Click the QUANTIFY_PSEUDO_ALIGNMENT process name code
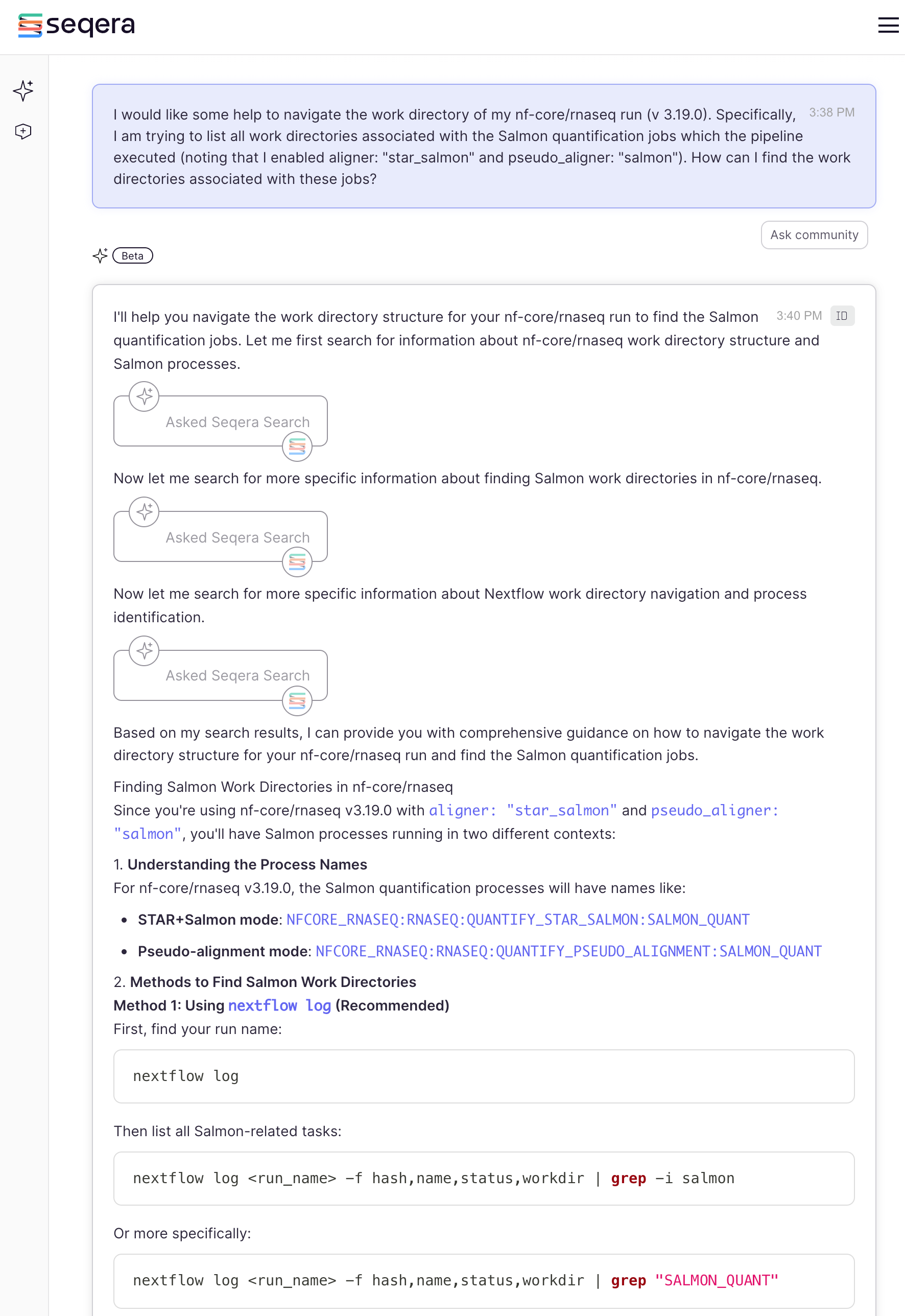Image resolution: width=905 pixels, height=1316 pixels. [568, 951]
